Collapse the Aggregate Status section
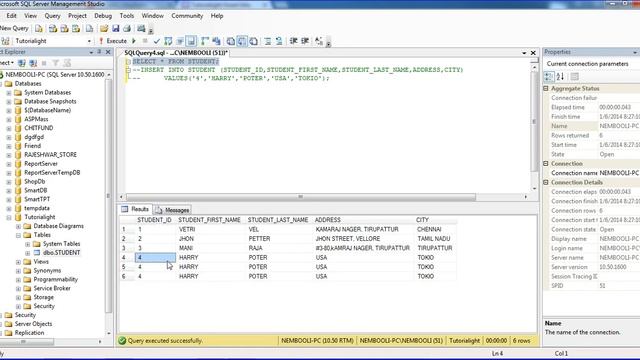640x360 pixels. (x=546, y=88)
